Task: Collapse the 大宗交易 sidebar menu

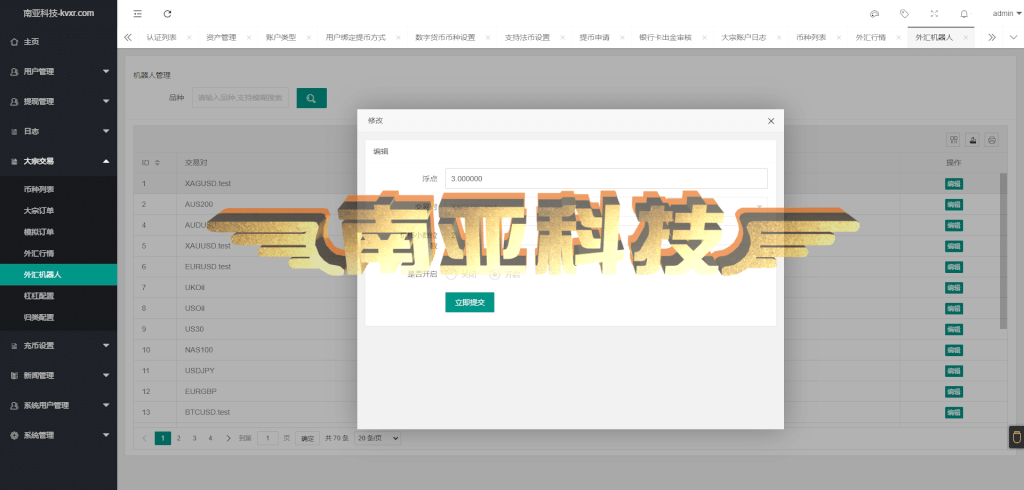Action: 58,161
